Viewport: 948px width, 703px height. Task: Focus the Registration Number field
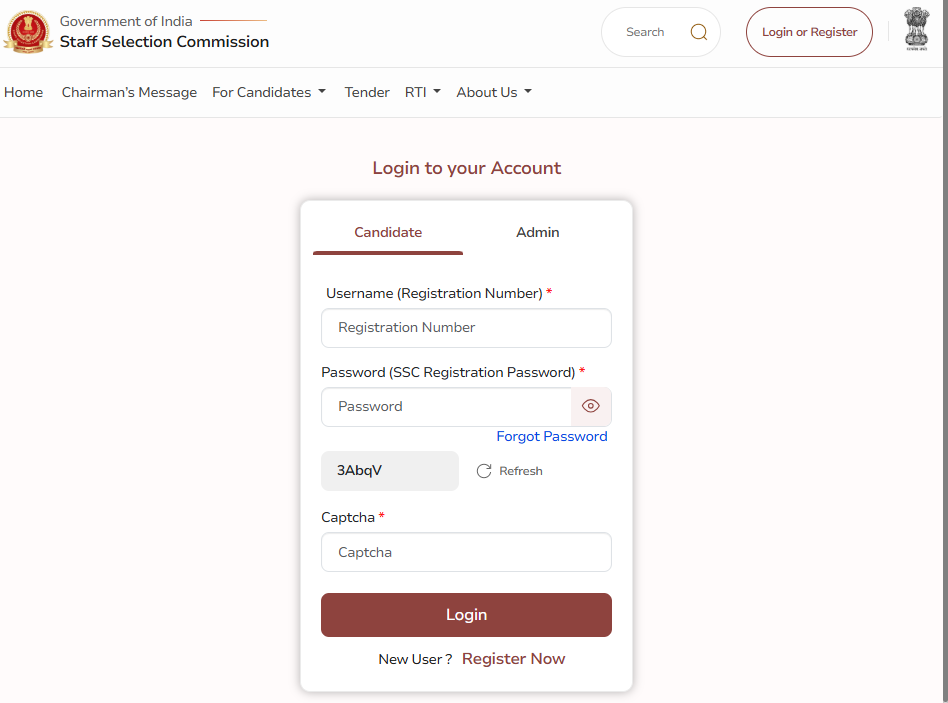(466, 328)
